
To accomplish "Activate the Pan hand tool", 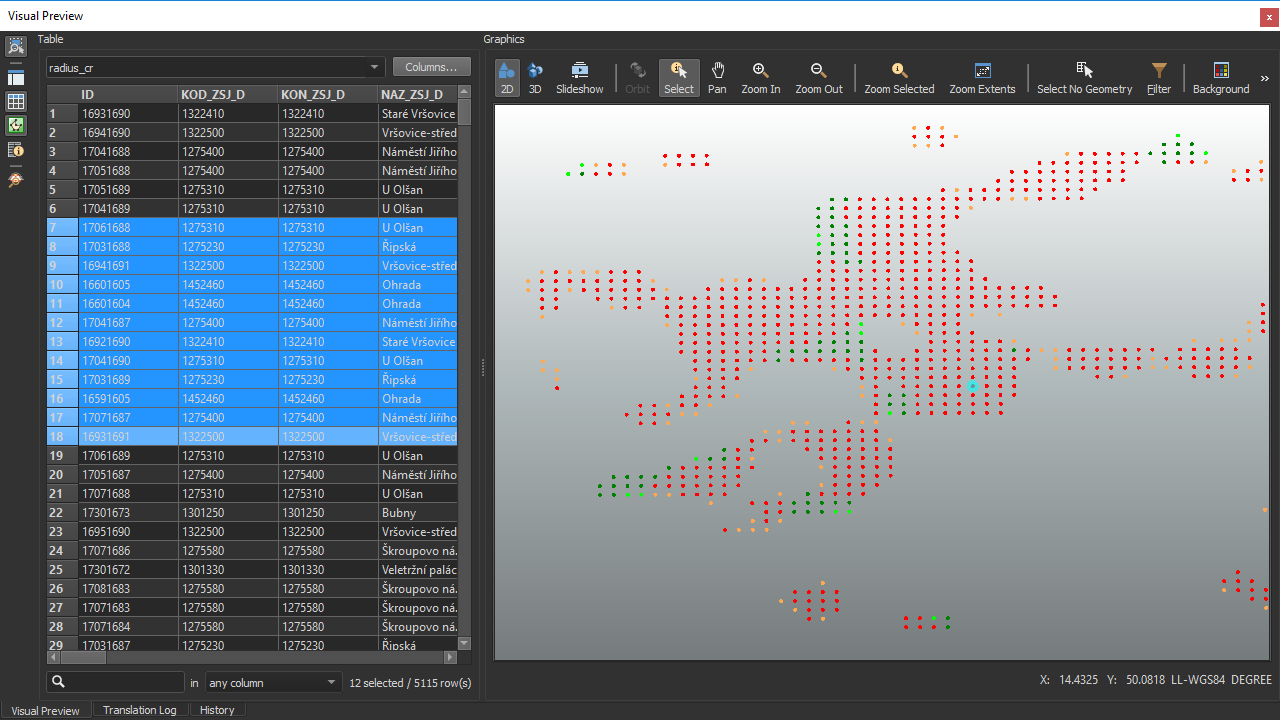I will (717, 78).
